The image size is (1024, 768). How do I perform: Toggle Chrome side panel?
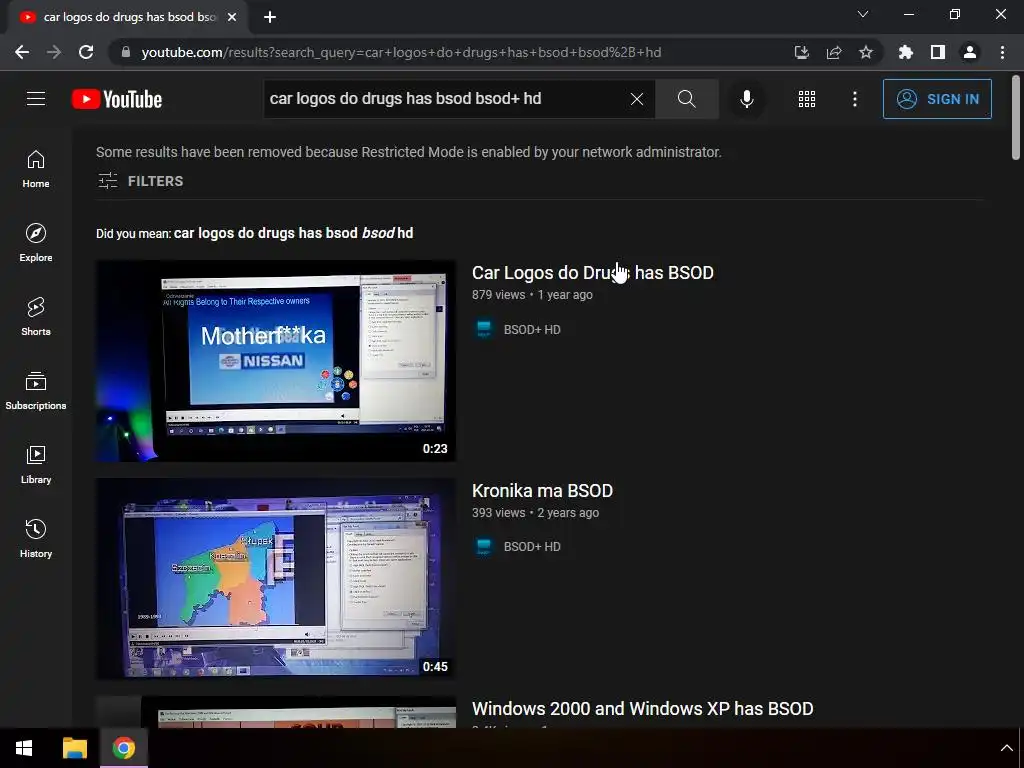pos(937,52)
